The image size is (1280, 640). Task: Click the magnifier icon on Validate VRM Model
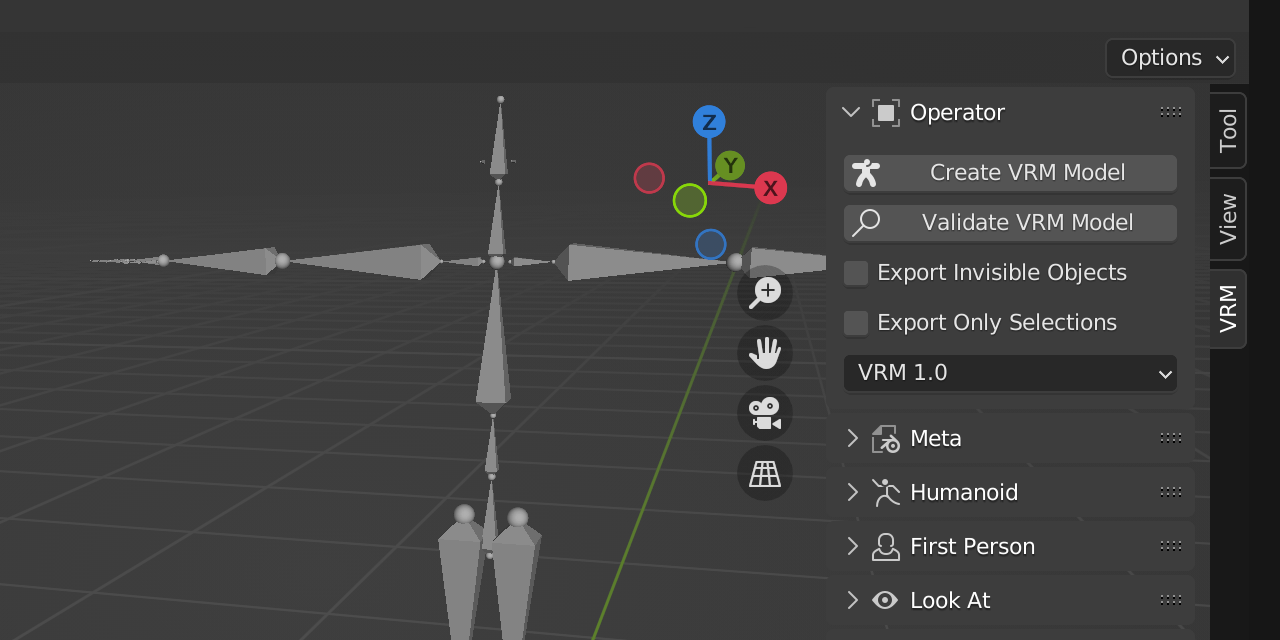864,222
